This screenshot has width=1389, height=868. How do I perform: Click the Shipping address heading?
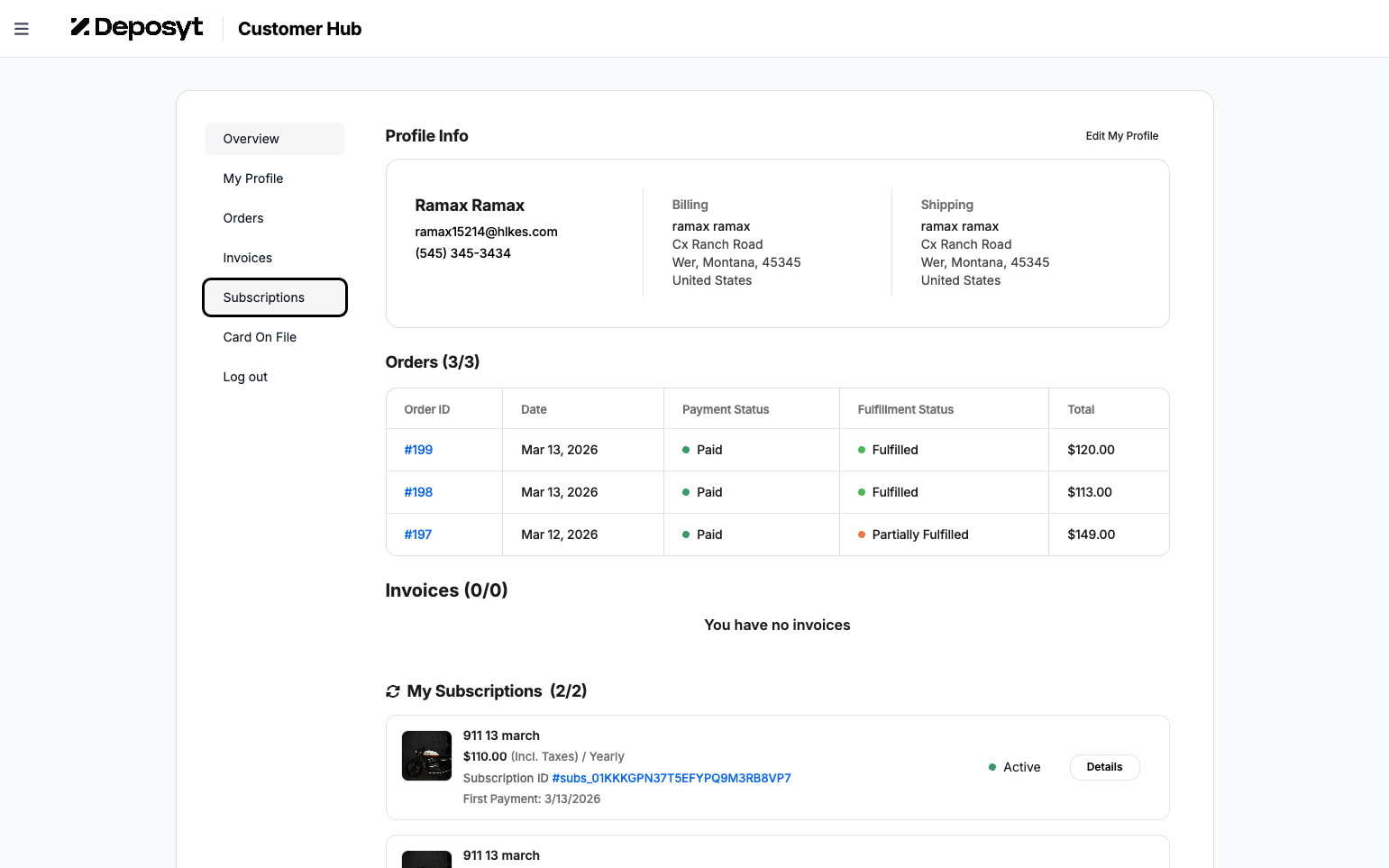pyautogui.click(x=947, y=205)
